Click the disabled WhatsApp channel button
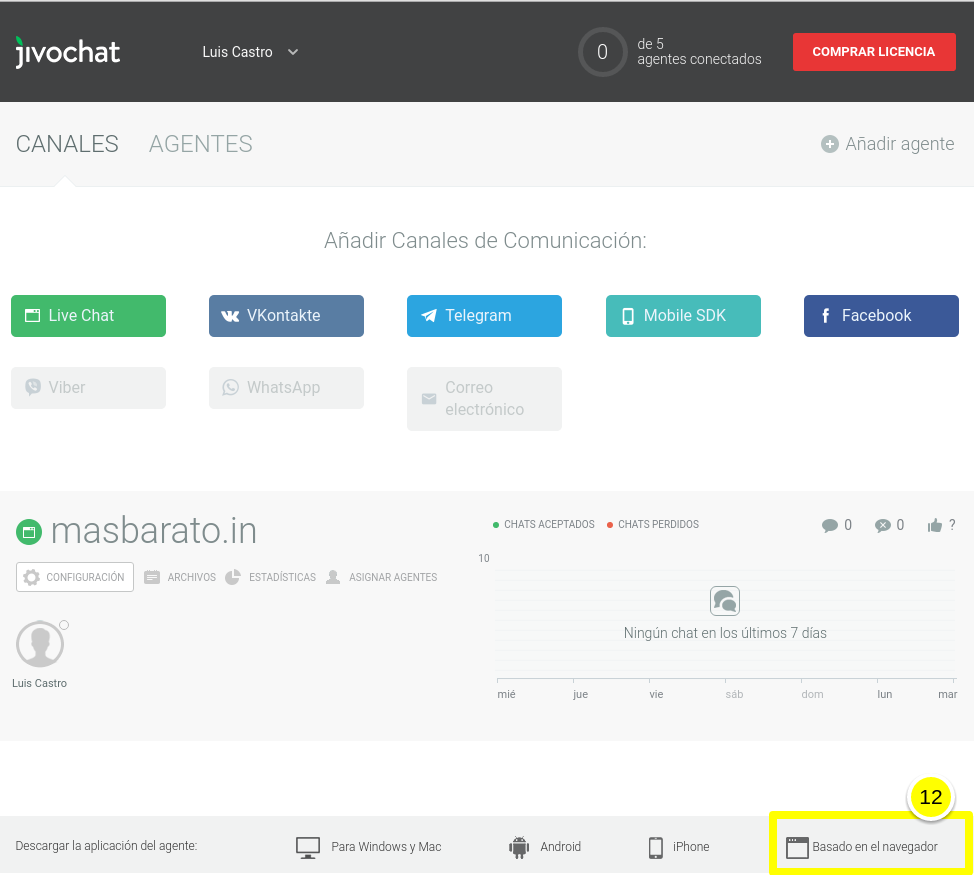Image resolution: width=974 pixels, height=875 pixels. 286,388
